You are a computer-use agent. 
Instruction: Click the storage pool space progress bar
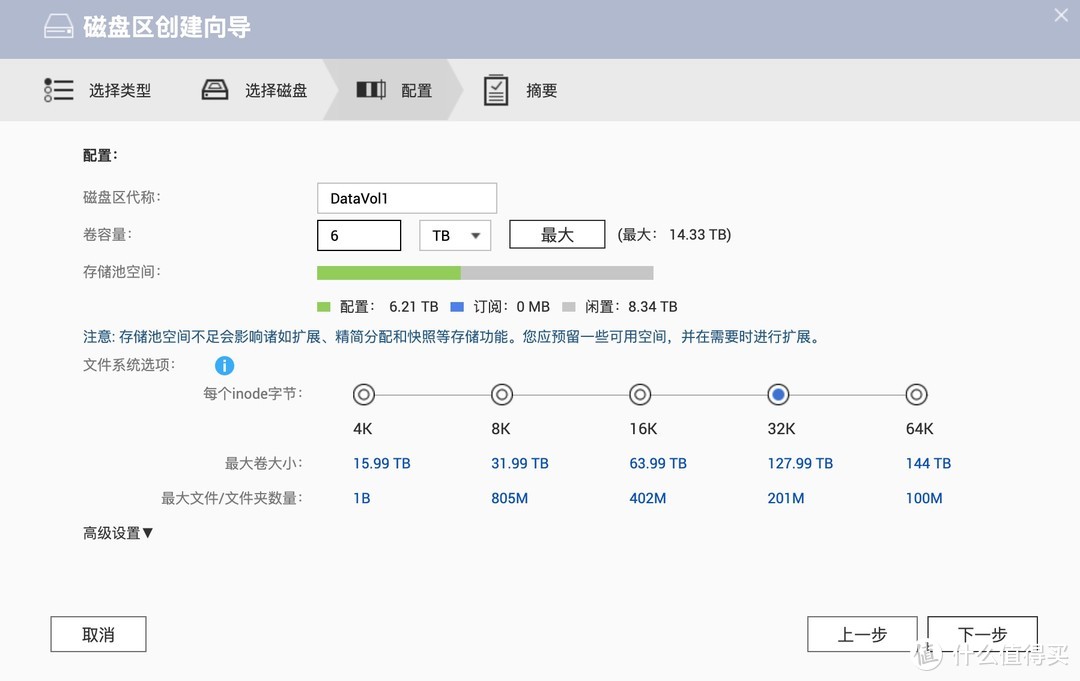pos(485,272)
